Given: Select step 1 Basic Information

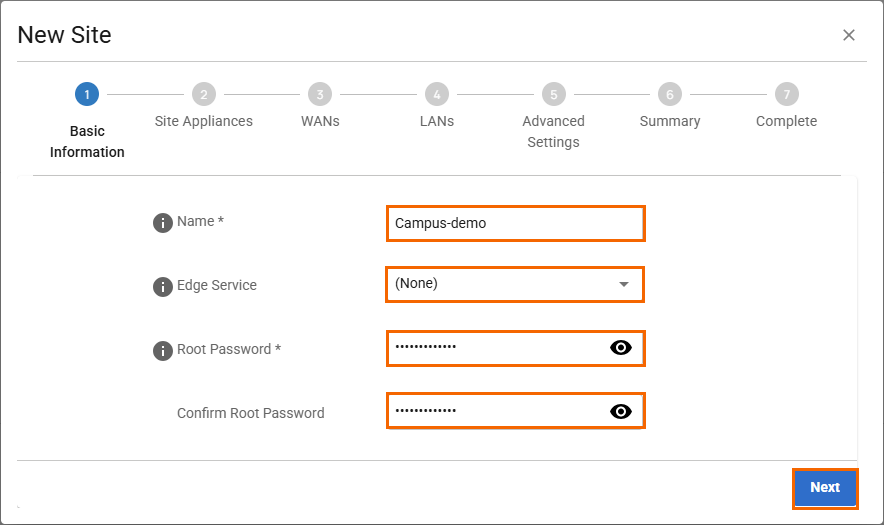Looking at the screenshot, I should click(87, 95).
